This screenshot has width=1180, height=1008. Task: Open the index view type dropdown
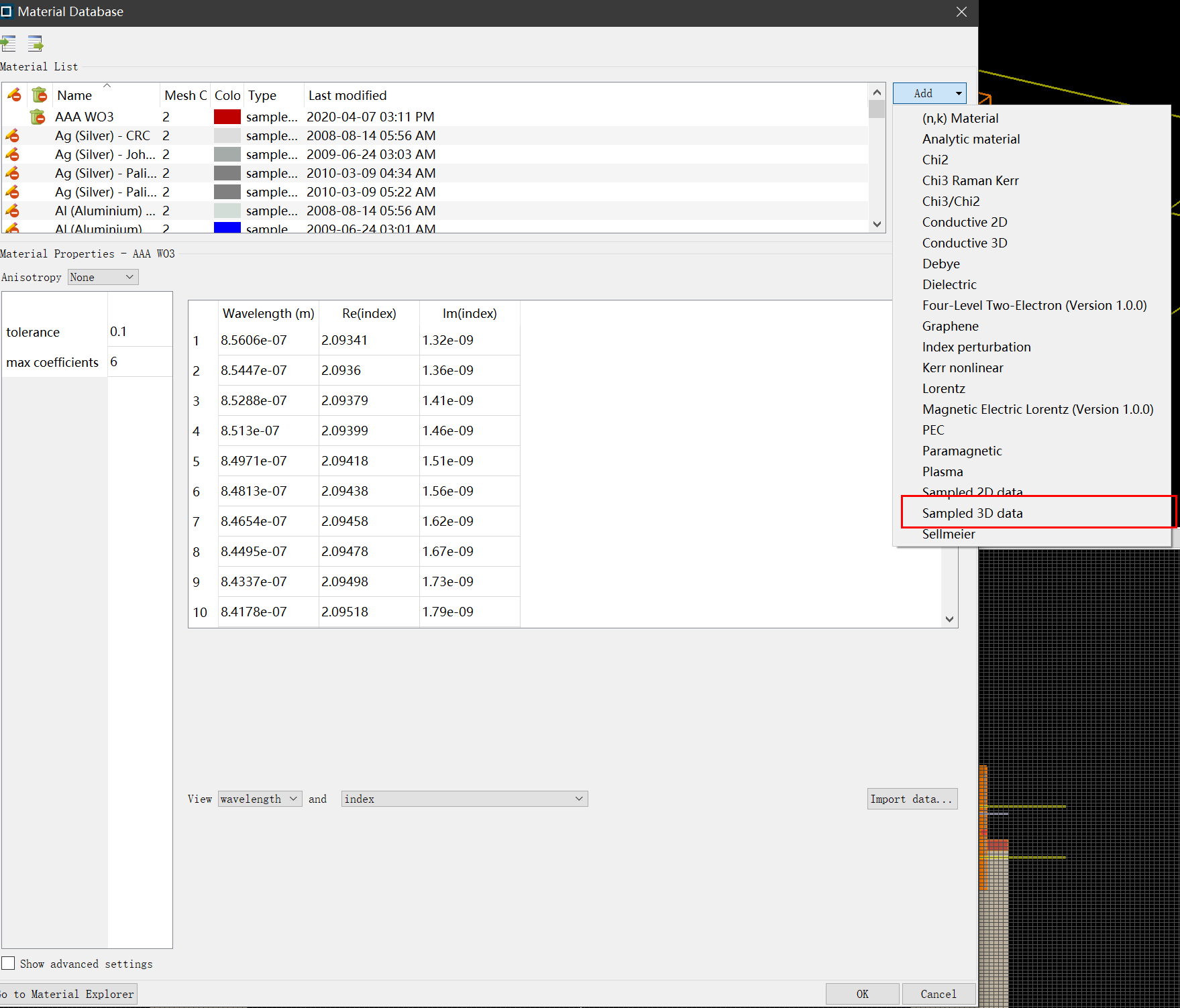(x=464, y=799)
